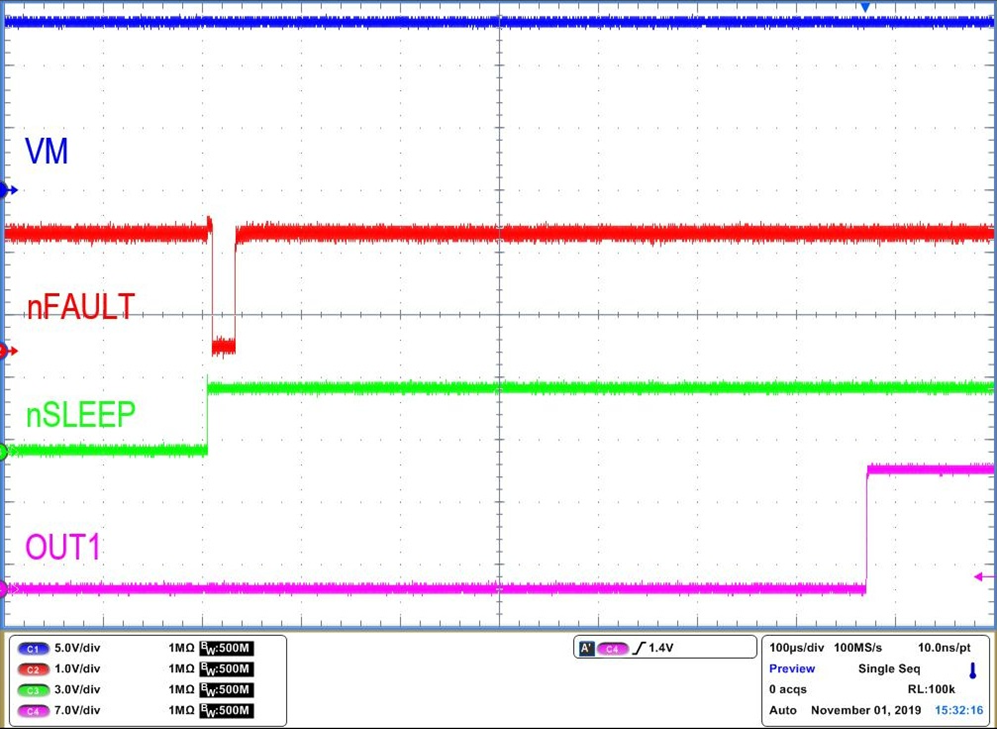
Task: Click the Auto trigger mode label
Action: (x=783, y=710)
